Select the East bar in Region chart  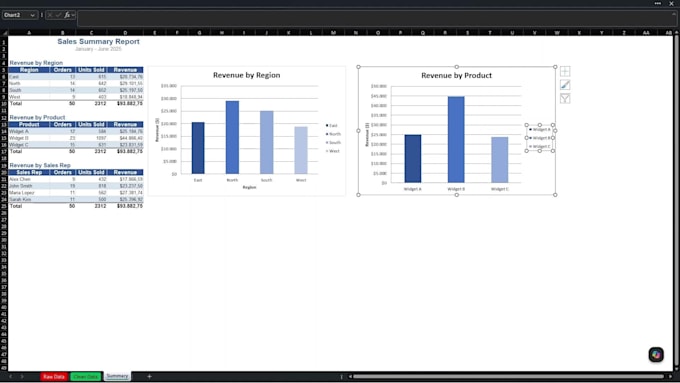coord(198,148)
